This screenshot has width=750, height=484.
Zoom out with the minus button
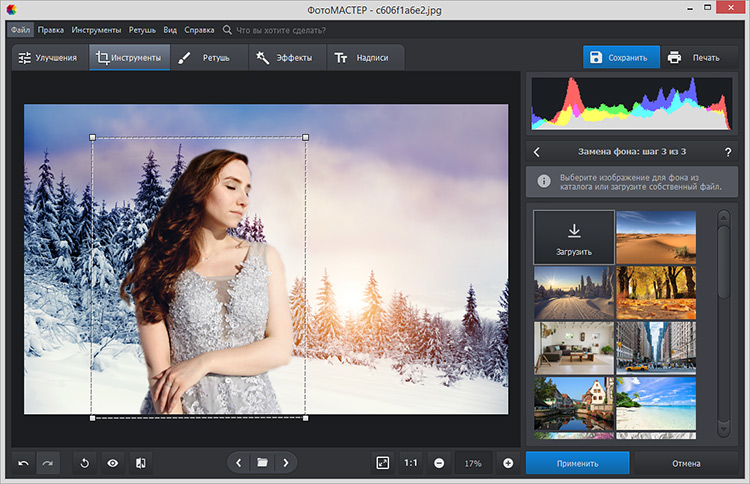[439, 463]
